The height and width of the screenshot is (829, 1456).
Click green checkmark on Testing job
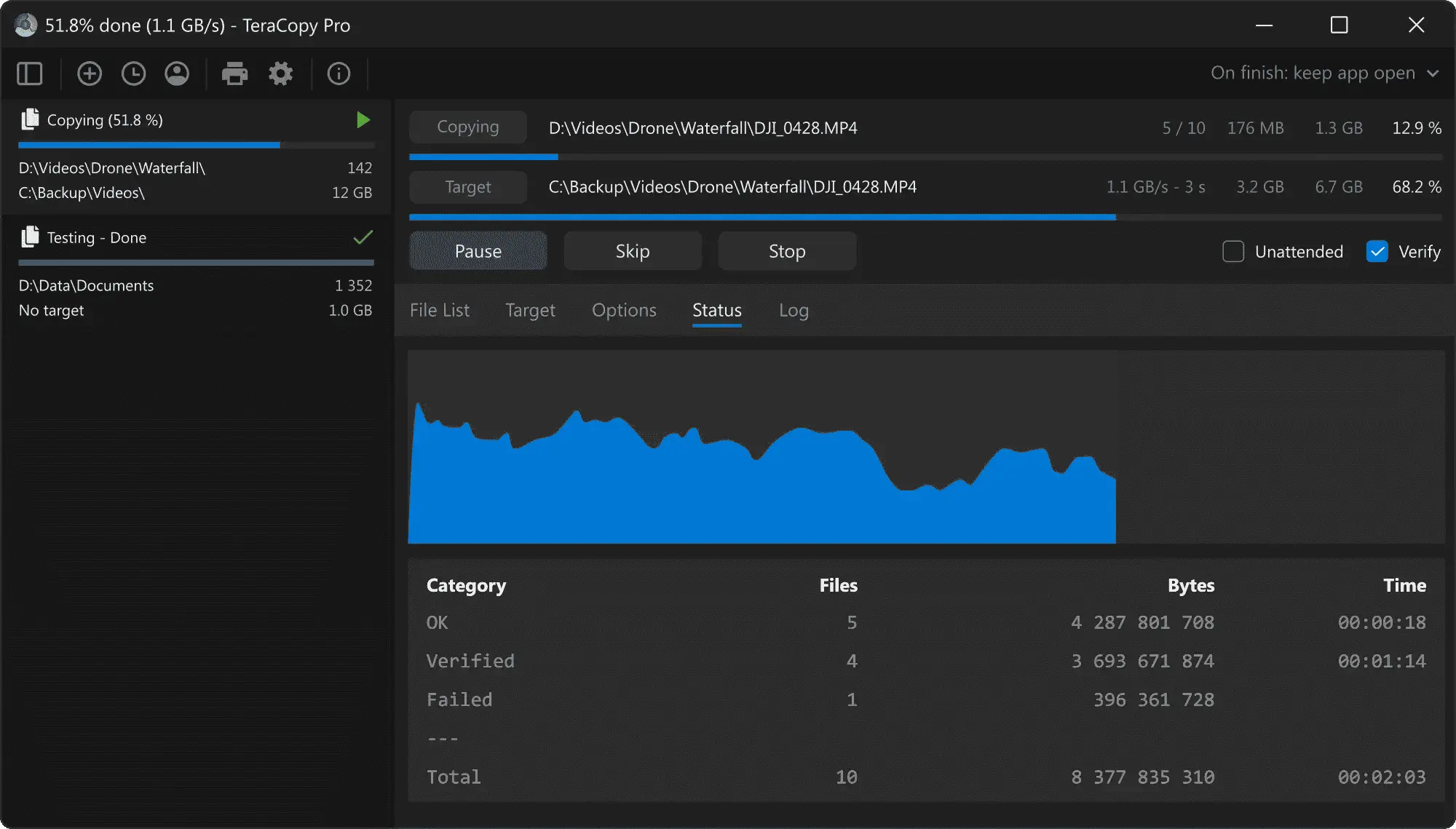click(363, 237)
